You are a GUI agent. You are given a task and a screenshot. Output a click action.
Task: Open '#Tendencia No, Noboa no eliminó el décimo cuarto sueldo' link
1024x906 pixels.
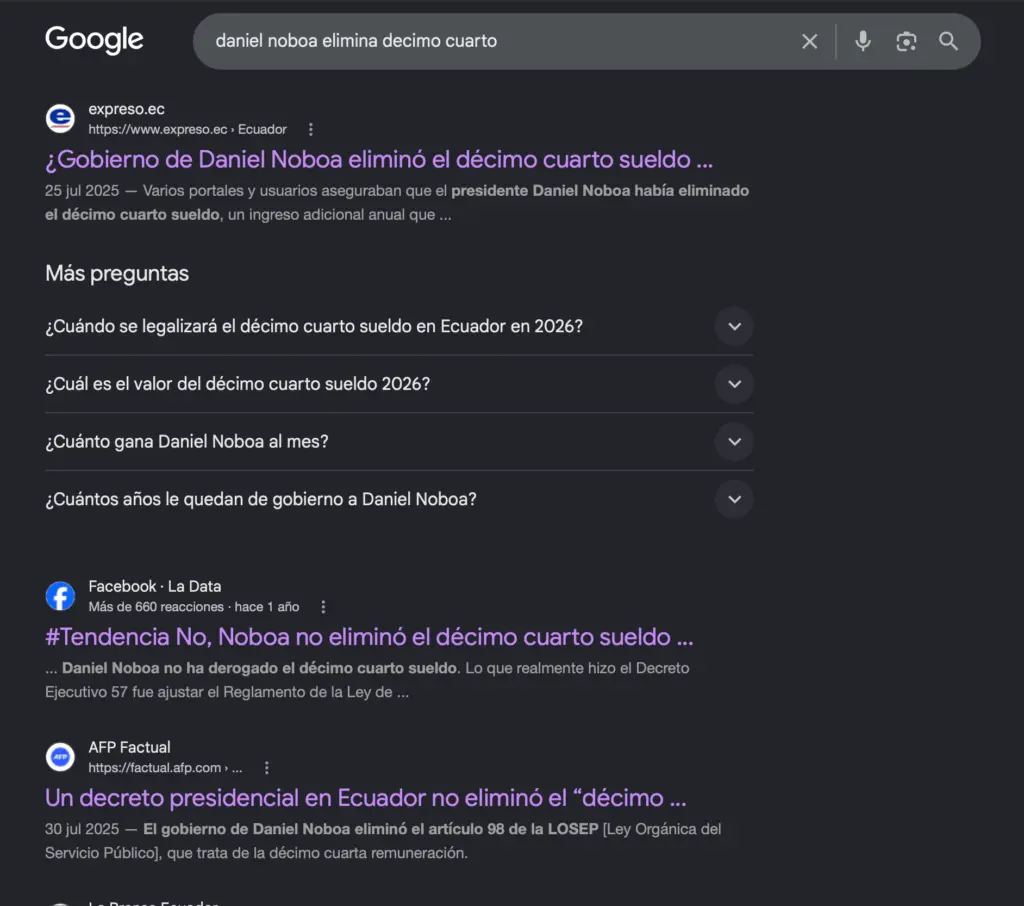tap(369, 637)
